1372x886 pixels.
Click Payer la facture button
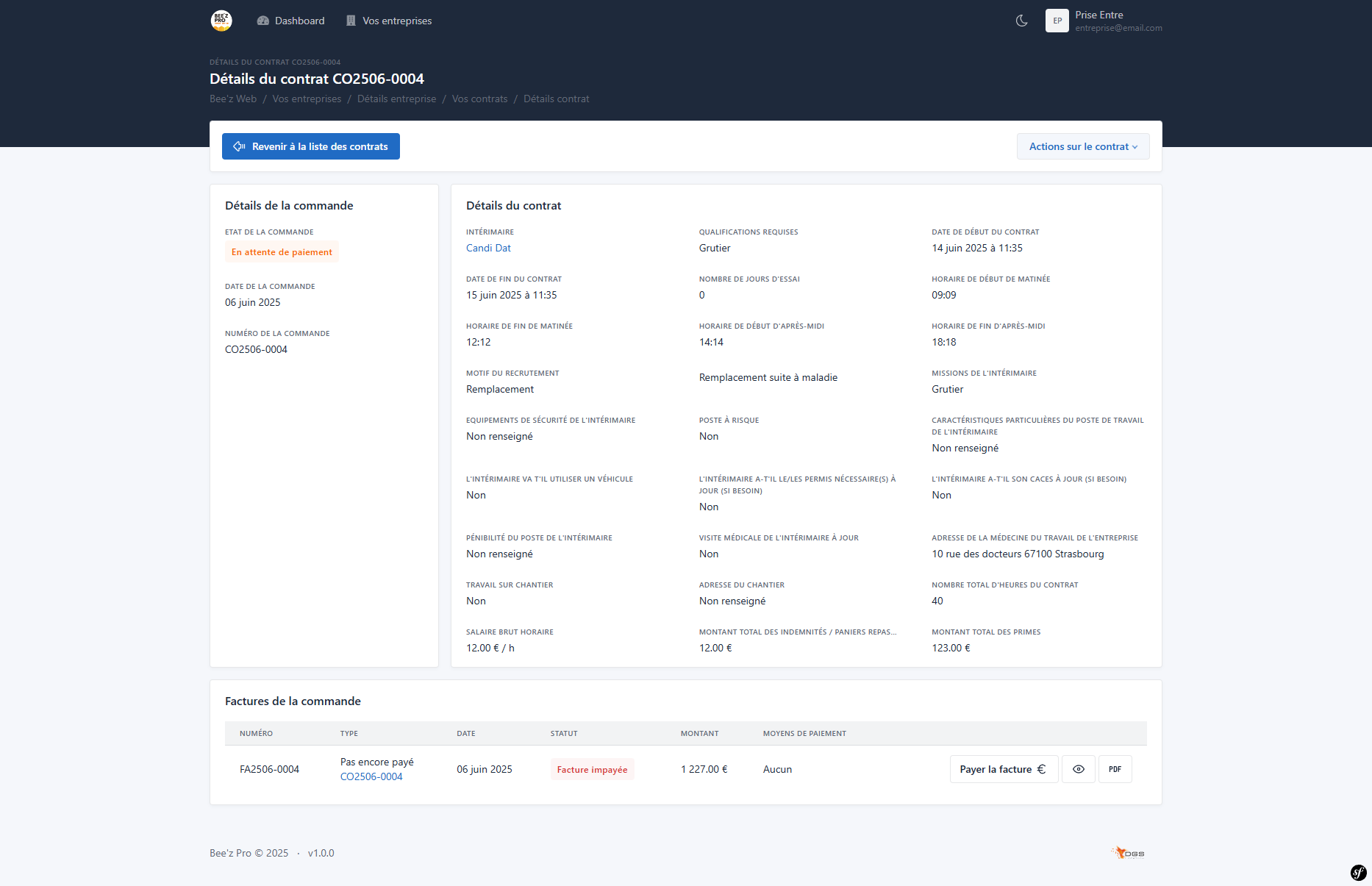1004,769
